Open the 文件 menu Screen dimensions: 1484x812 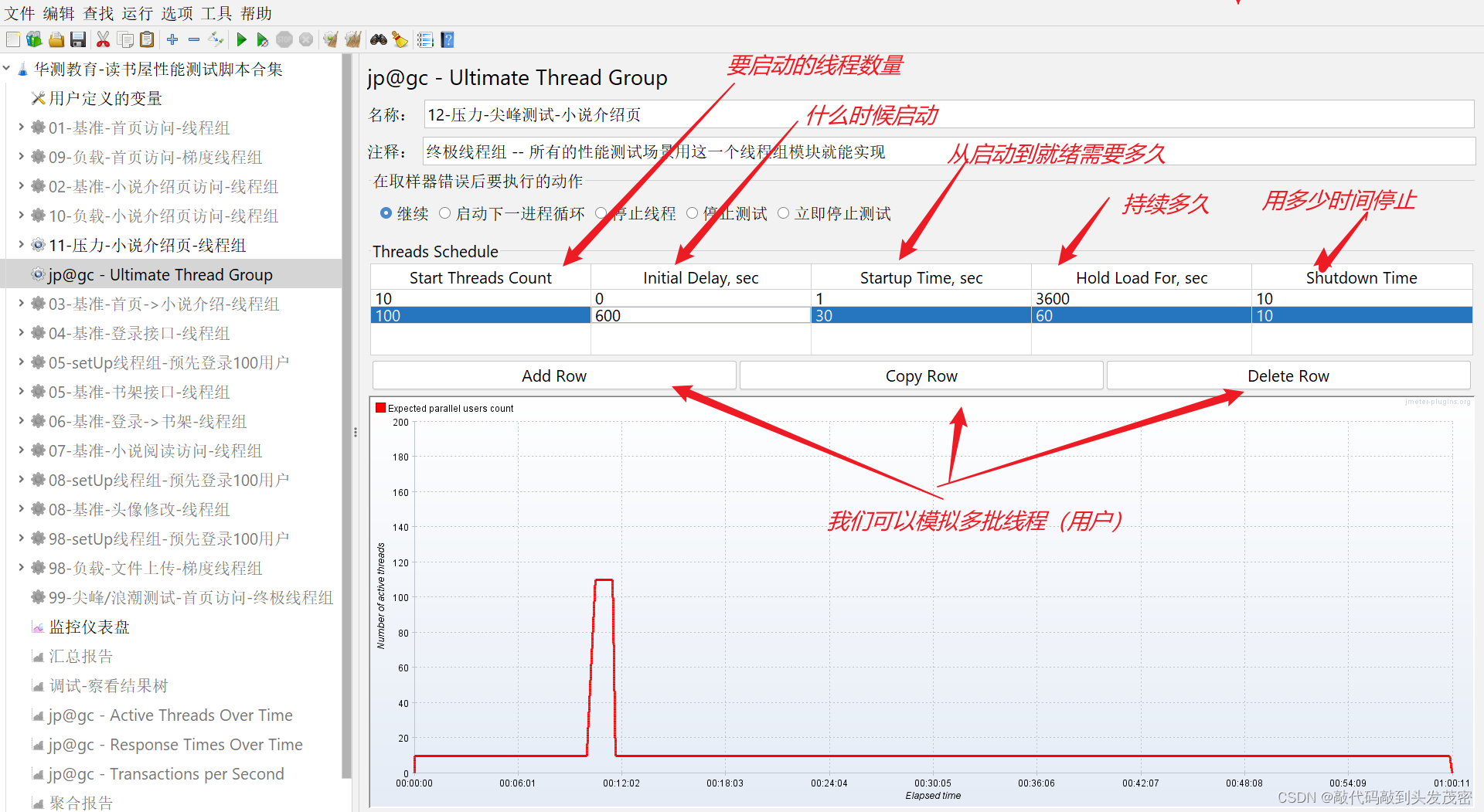click(19, 13)
